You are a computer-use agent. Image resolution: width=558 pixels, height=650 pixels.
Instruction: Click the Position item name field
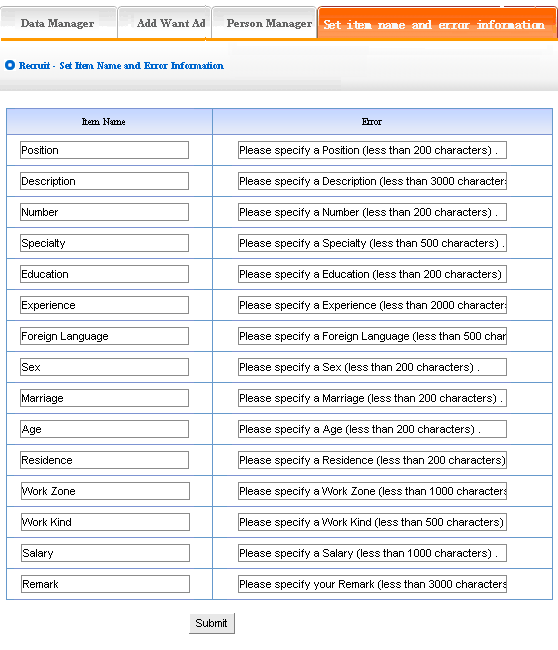click(104, 150)
